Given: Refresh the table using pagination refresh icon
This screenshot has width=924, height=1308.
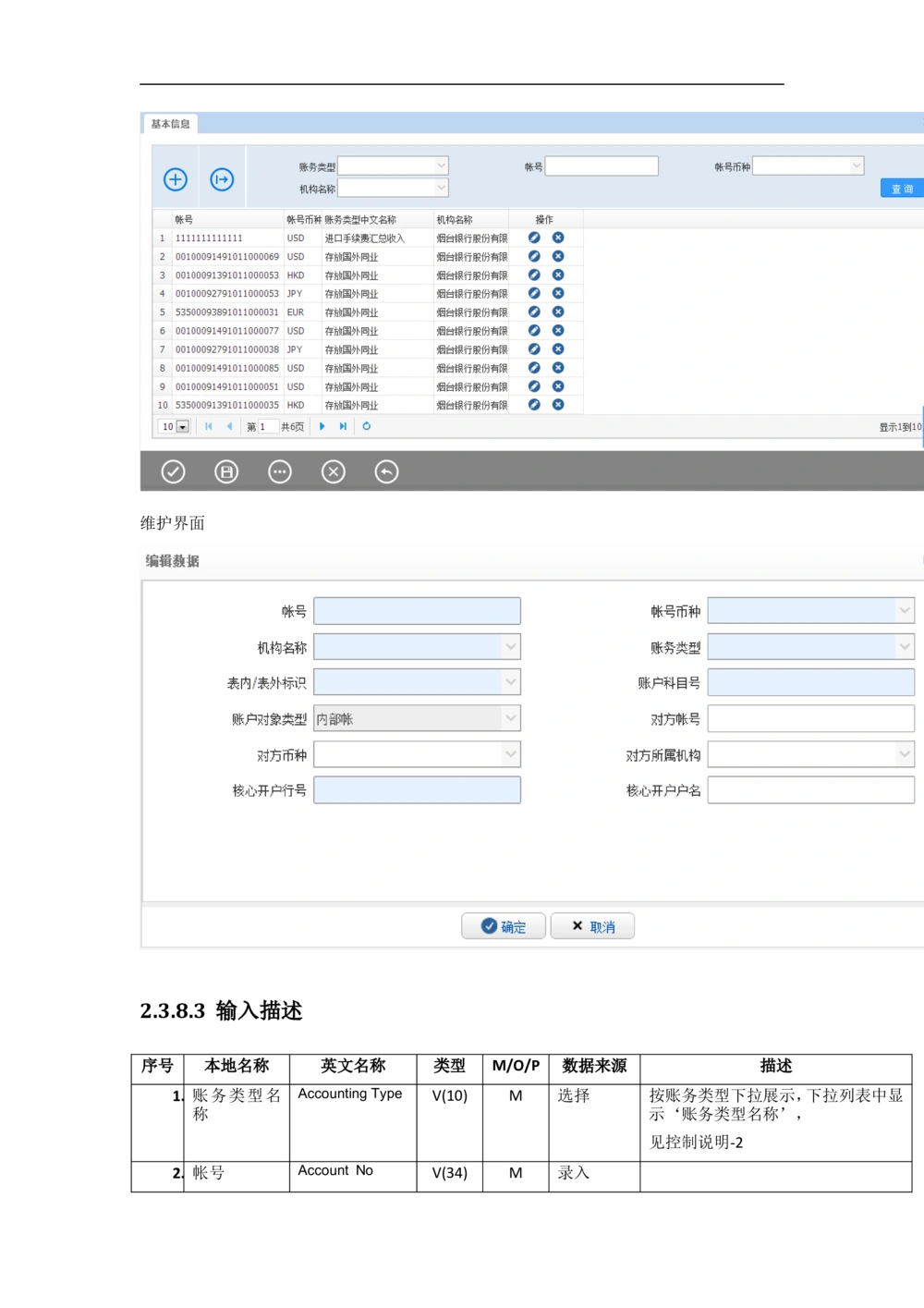Looking at the screenshot, I should point(367,426).
